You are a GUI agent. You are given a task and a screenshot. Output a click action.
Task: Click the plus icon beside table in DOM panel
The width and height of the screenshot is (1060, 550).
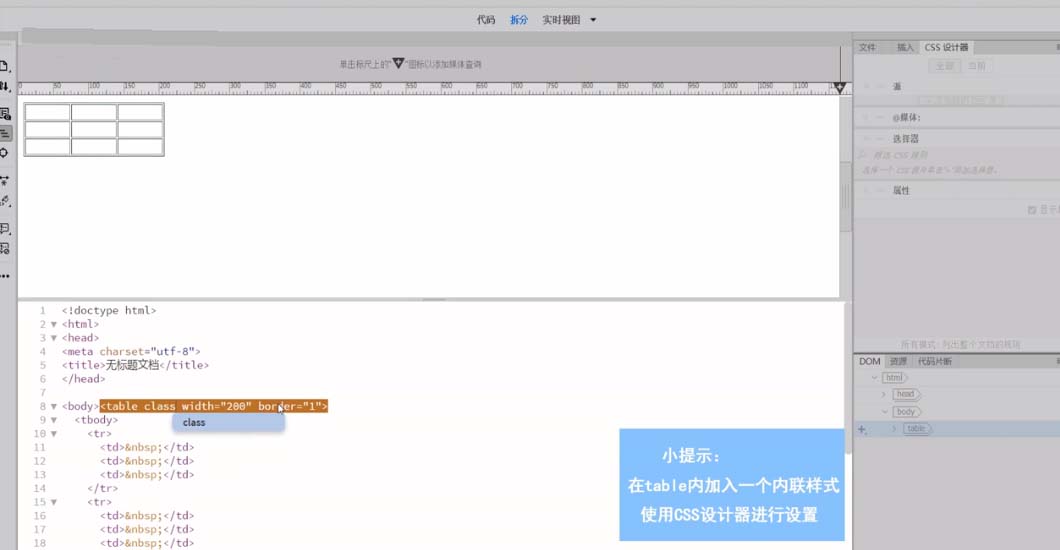tap(862, 429)
